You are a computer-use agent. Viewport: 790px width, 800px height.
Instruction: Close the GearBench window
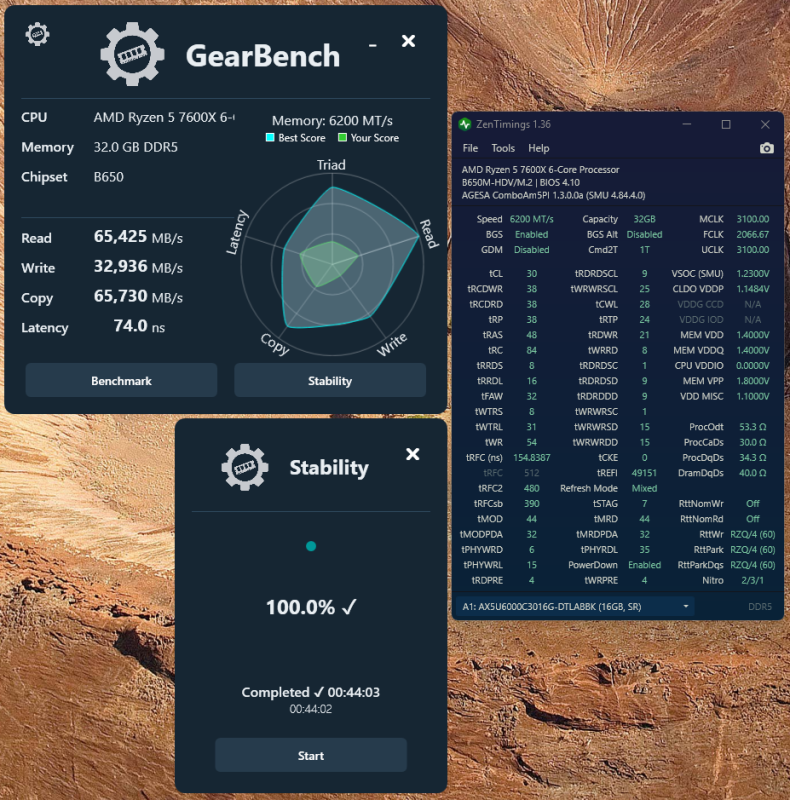coord(408,41)
